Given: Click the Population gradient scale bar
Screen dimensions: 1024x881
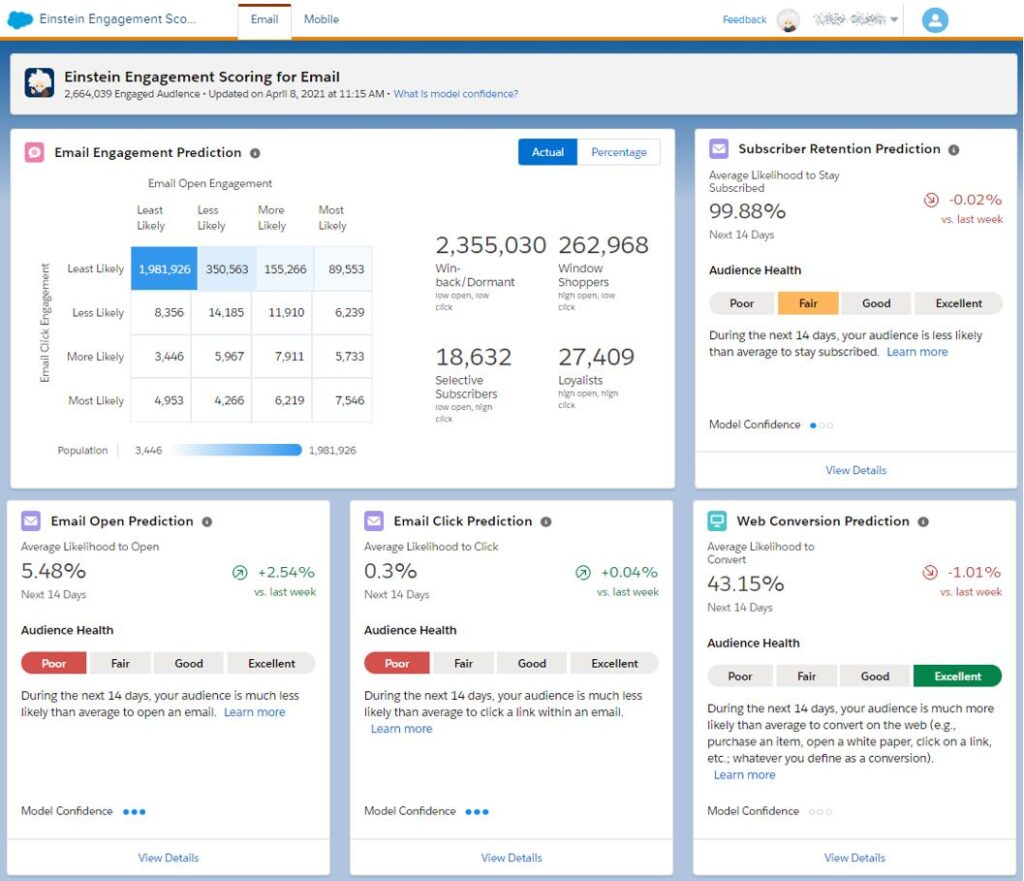Looking at the screenshot, I should coord(237,450).
